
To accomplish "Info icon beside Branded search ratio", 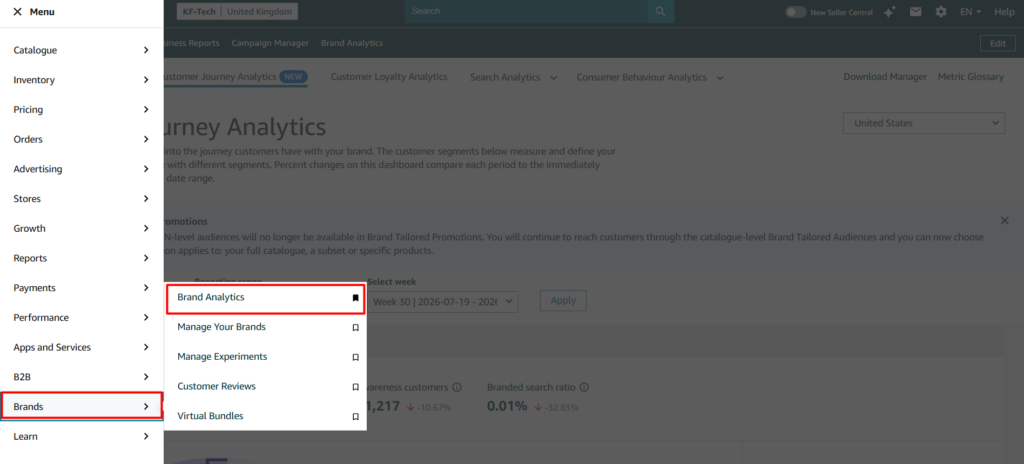I will point(584,388).
